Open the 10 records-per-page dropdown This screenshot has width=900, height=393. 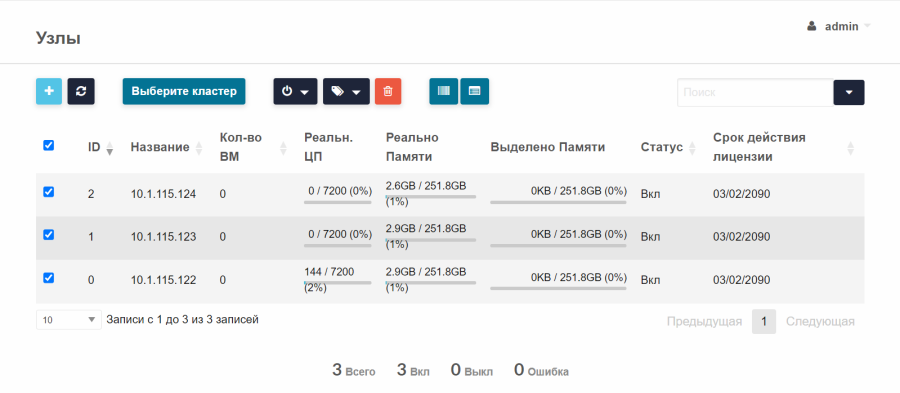tap(69, 320)
